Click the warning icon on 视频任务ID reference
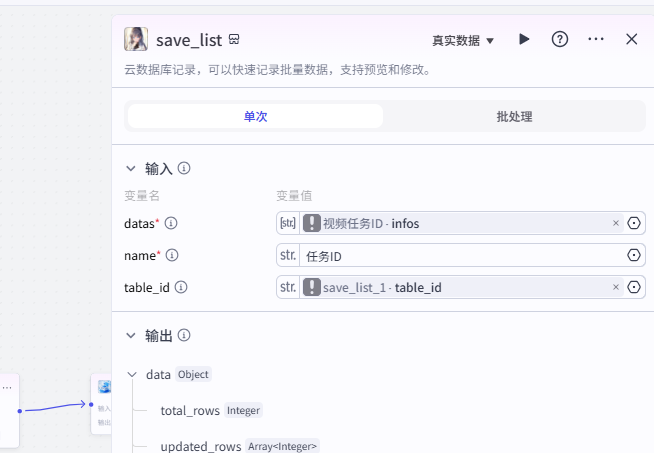The width and height of the screenshot is (654, 453). click(x=312, y=223)
